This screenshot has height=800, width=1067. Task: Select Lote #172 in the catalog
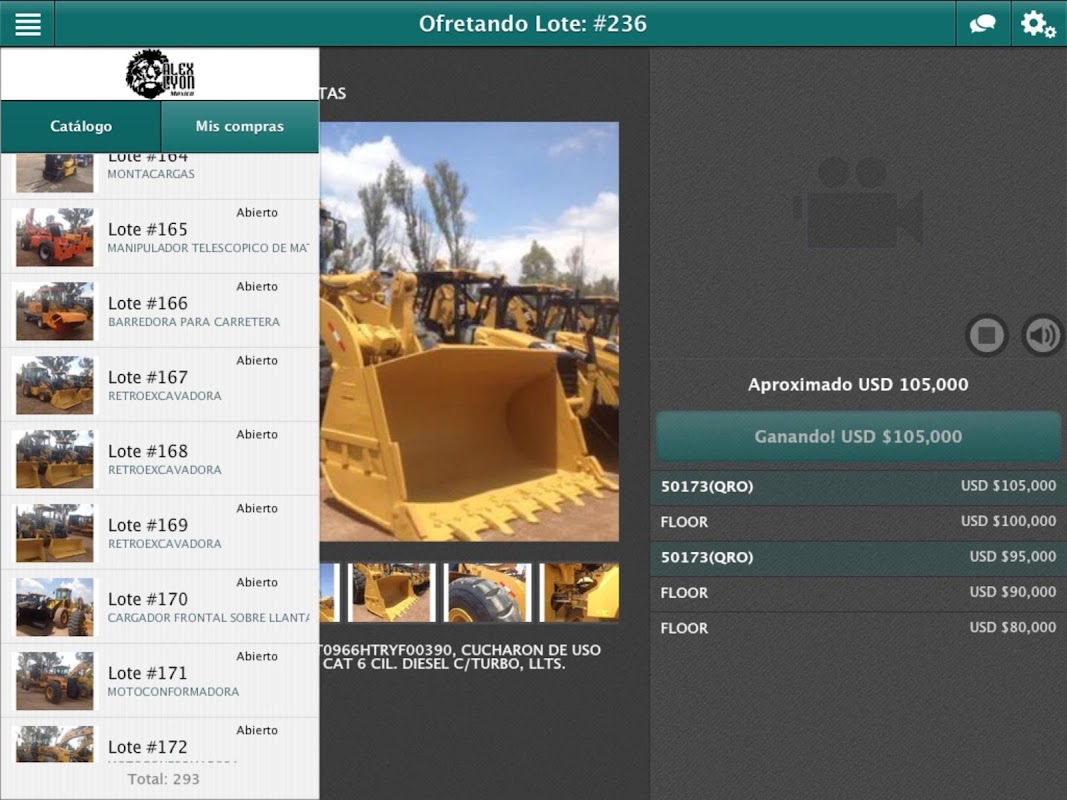pyautogui.click(x=160, y=740)
